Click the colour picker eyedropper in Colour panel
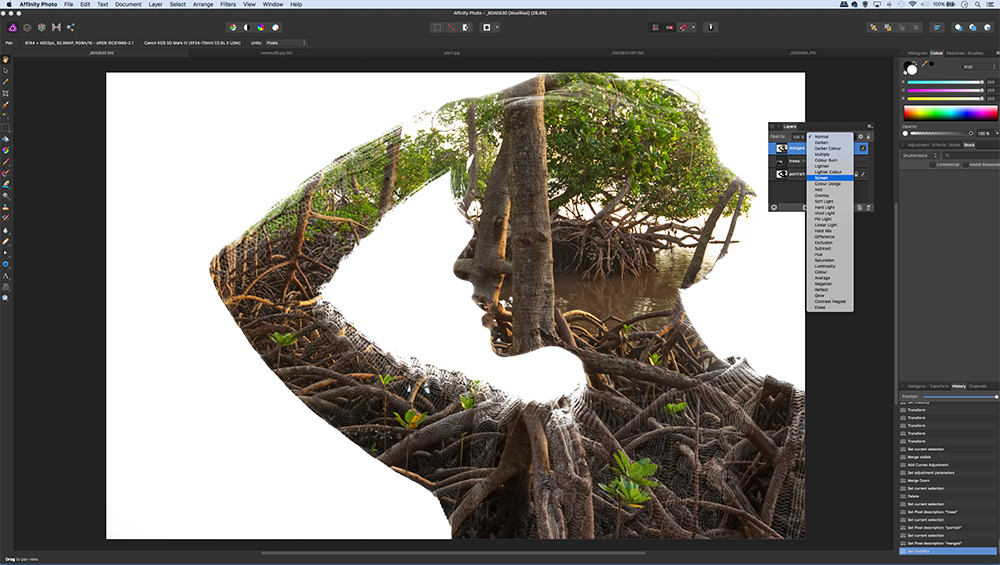This screenshot has width=1000, height=565. (x=924, y=64)
